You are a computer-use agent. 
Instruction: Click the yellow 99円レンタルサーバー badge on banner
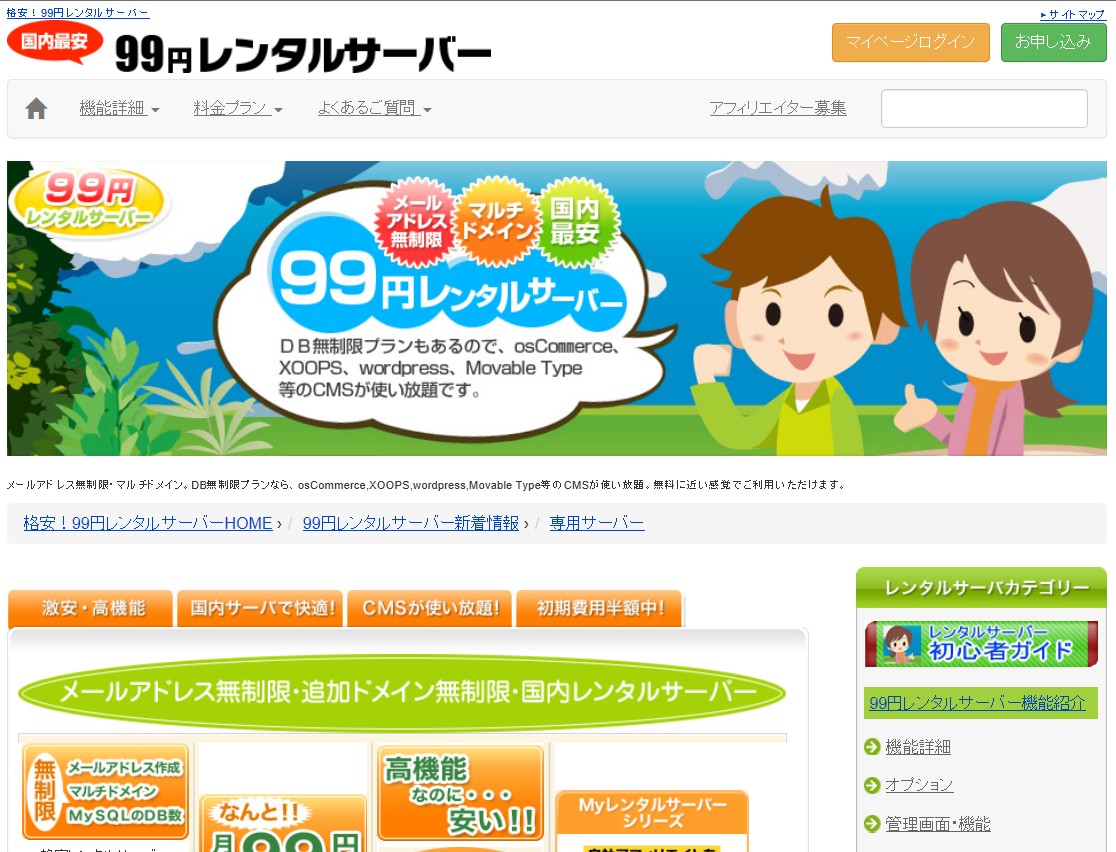click(88, 201)
